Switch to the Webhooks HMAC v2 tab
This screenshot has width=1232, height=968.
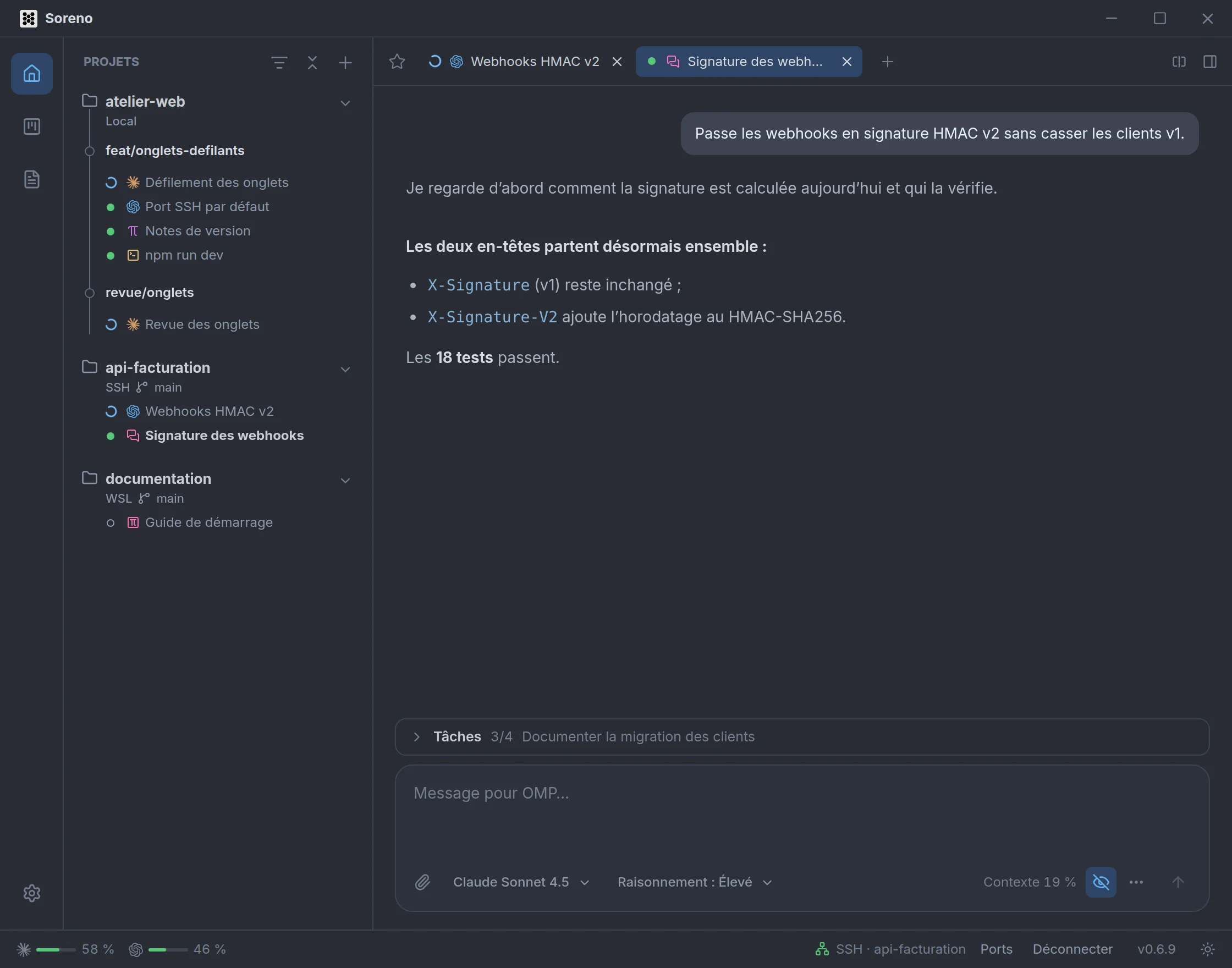coord(525,62)
